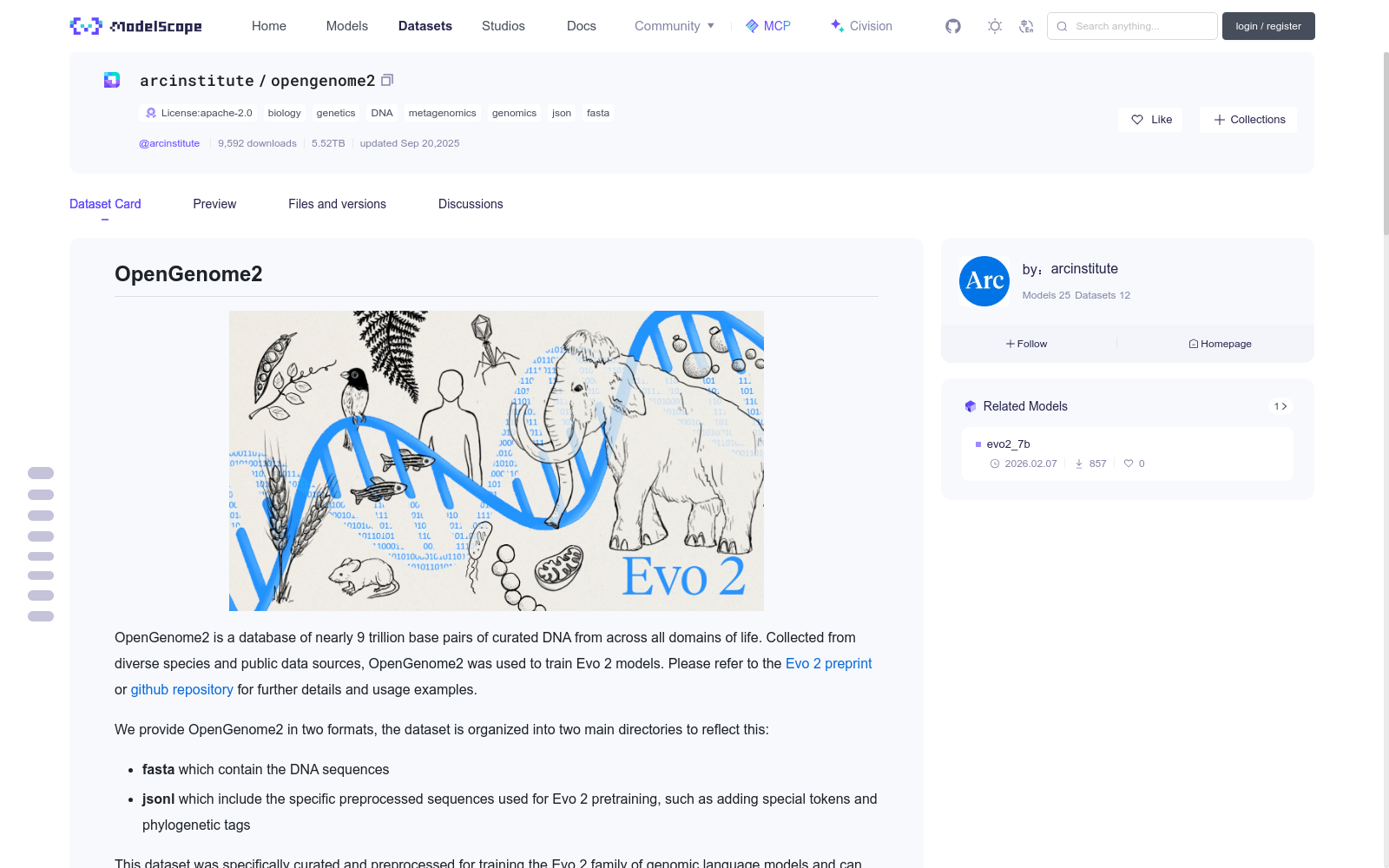1389x868 pixels.
Task: Open the Models menu item
Action: pyautogui.click(x=347, y=26)
